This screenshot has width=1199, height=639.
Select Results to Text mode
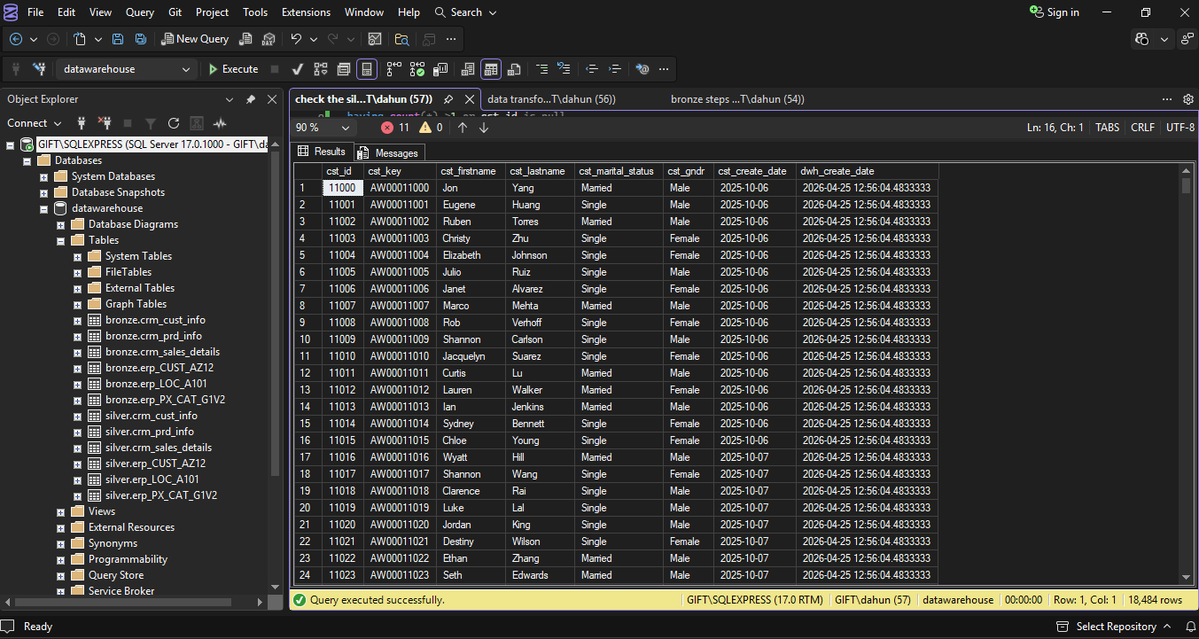tap(467, 70)
